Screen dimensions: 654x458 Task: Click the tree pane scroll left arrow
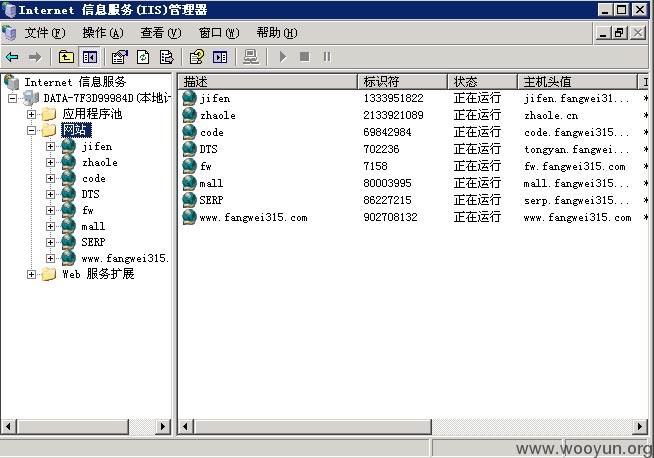(x=8, y=427)
